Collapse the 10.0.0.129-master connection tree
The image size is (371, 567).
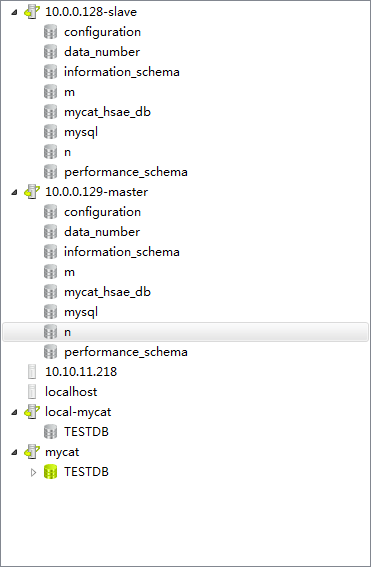(x=14, y=192)
